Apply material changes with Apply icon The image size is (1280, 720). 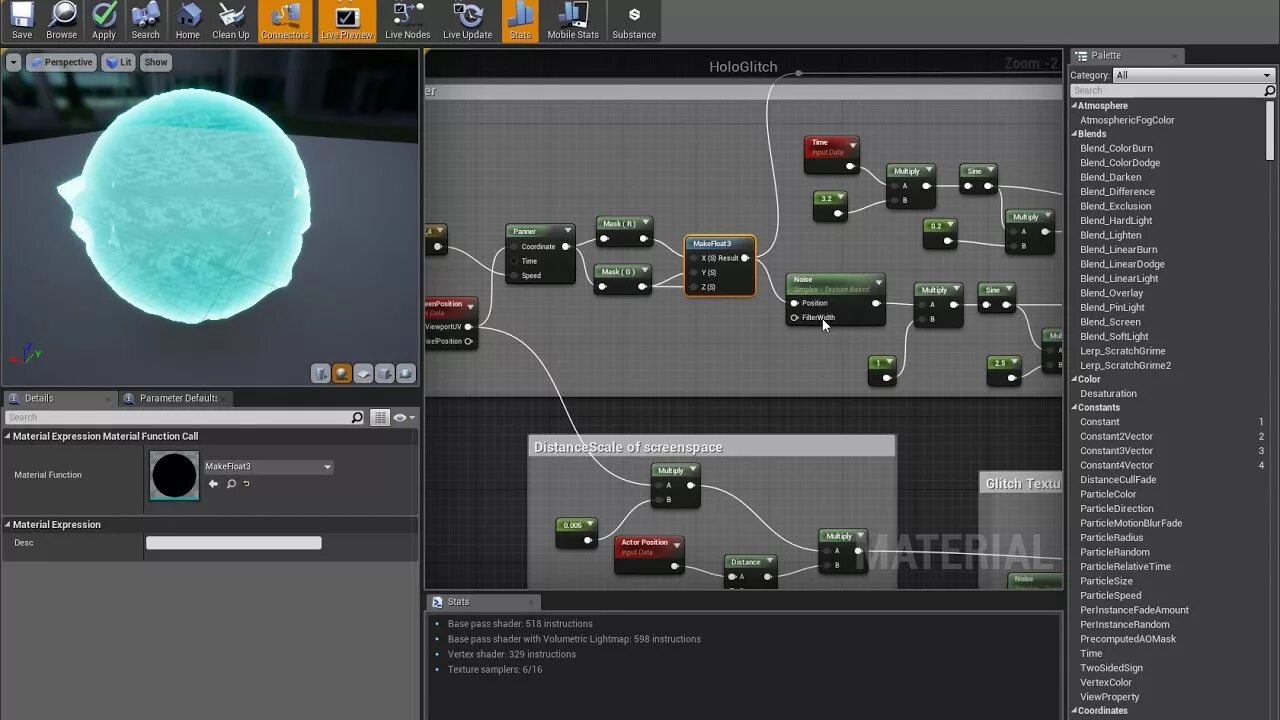tap(104, 21)
